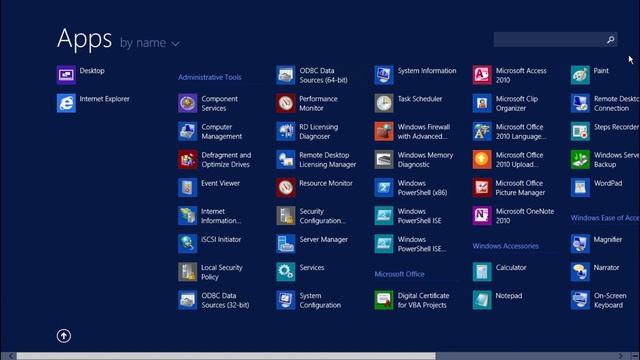The height and width of the screenshot is (360, 640).
Task: Start Narrator
Action: pos(596,272)
